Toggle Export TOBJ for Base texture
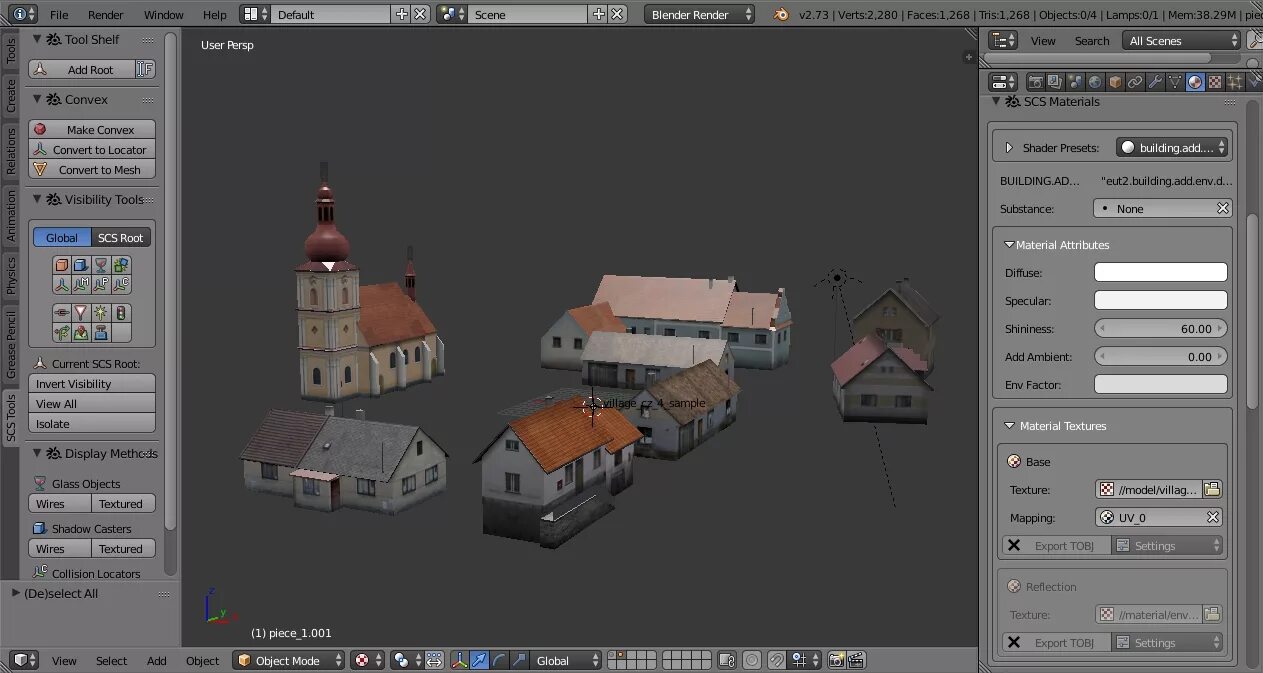1263x673 pixels. pyautogui.click(x=1057, y=545)
